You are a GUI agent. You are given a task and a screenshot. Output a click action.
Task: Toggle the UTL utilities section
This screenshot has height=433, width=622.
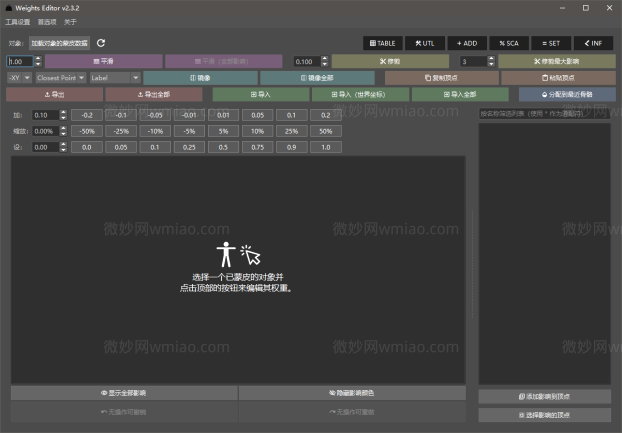tap(425, 43)
